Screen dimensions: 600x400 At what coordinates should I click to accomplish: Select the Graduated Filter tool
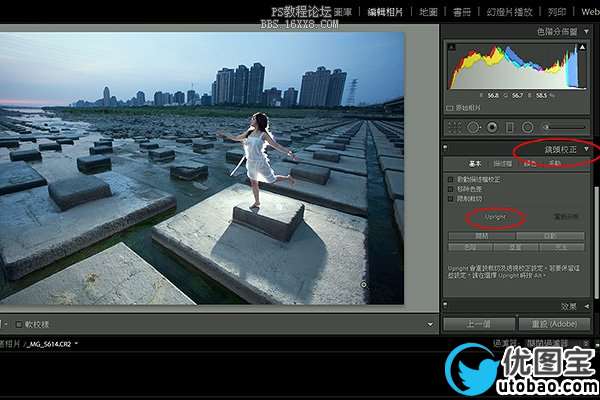pyautogui.click(x=510, y=127)
